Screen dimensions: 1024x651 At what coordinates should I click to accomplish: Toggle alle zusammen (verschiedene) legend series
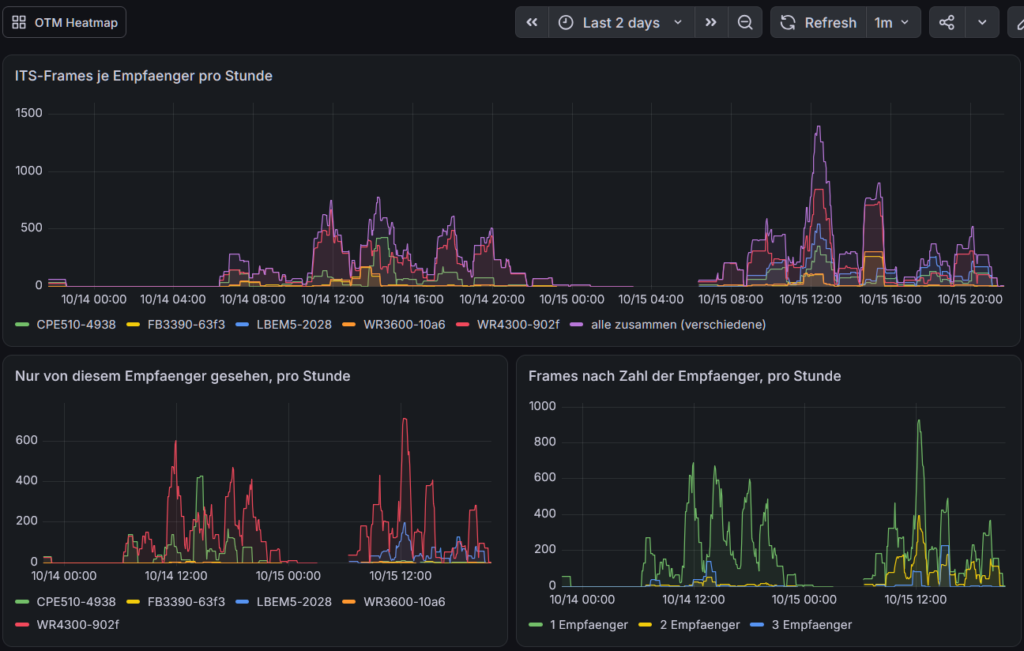679,325
